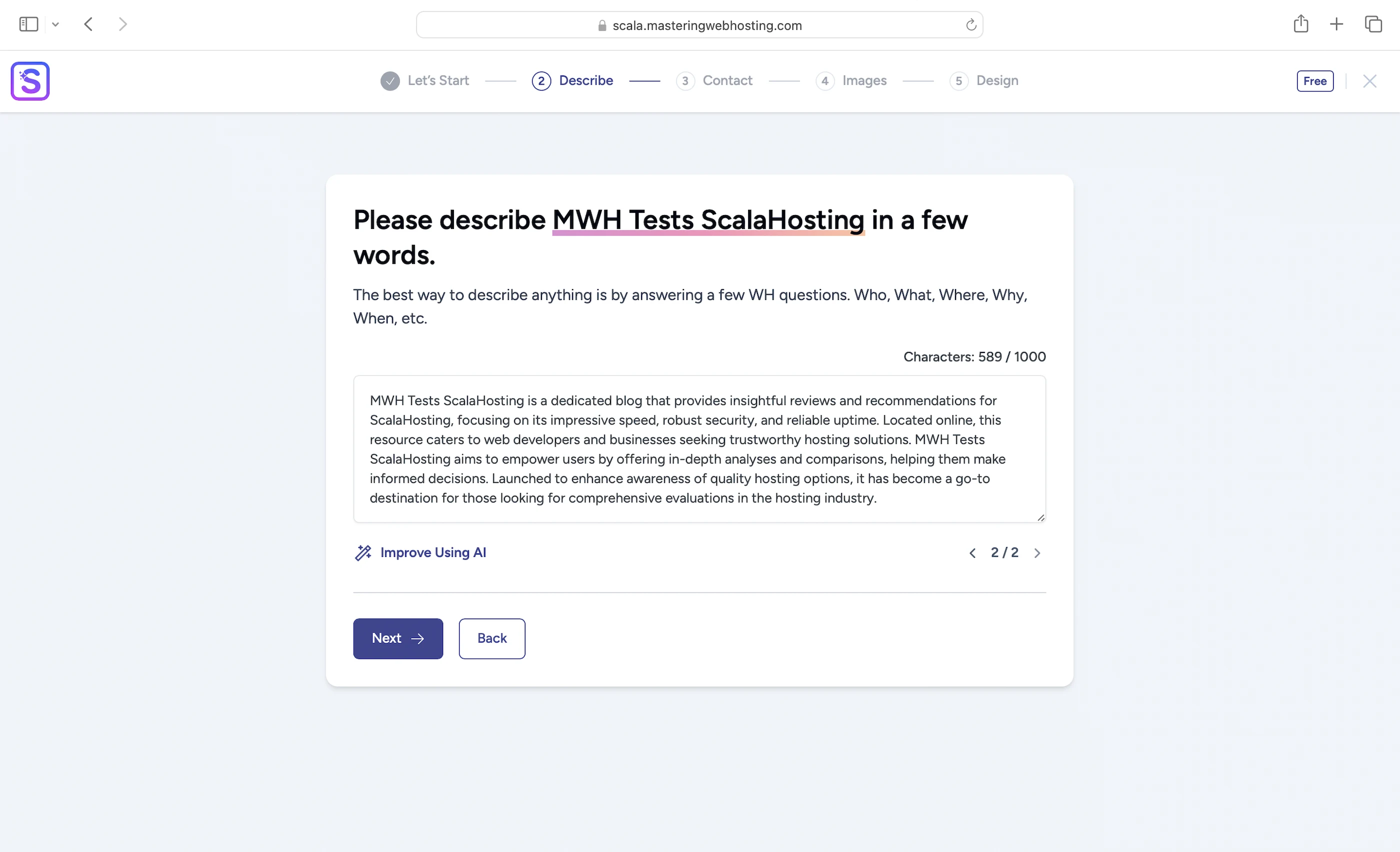
Task: Go to previous AI description version
Action: pyautogui.click(x=972, y=553)
